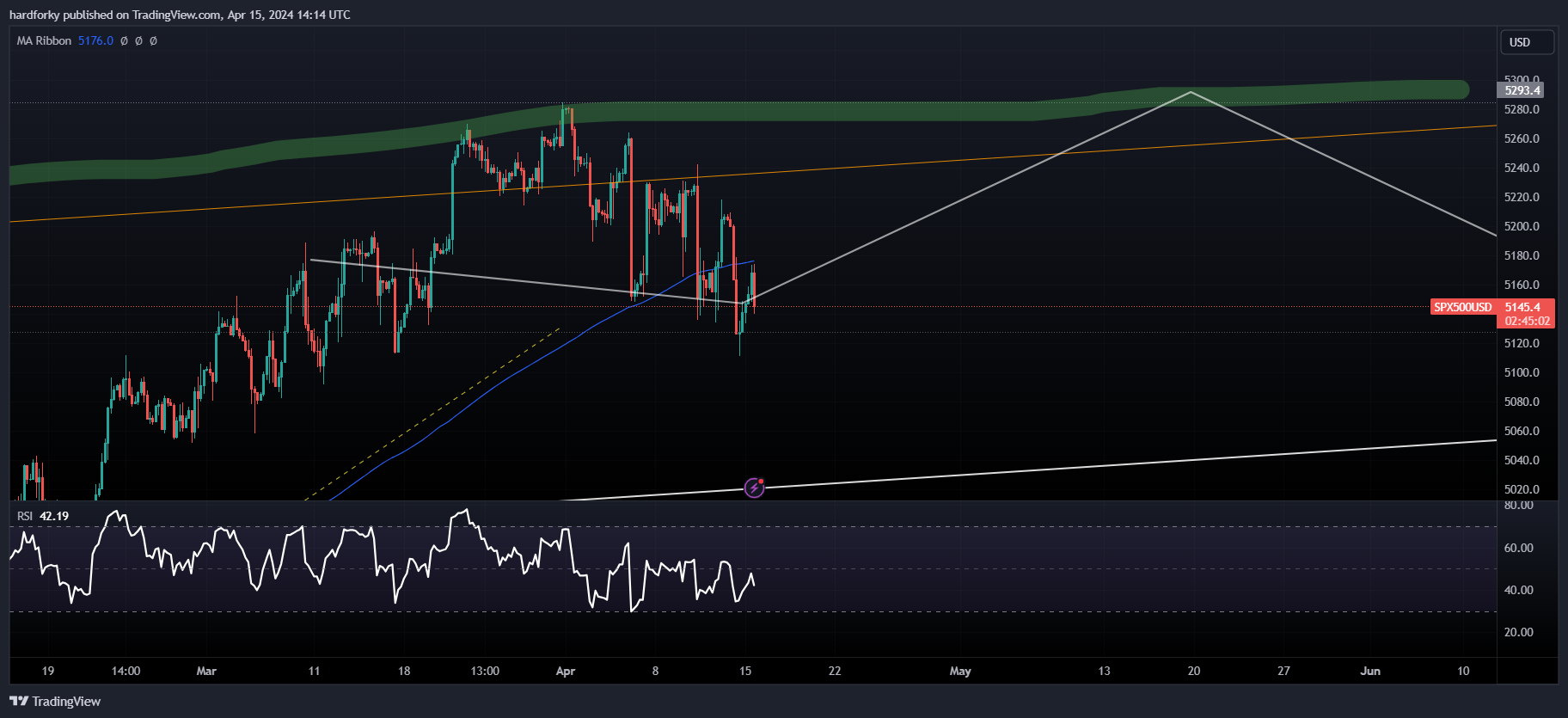Click the RSI 80.00 scale label

pos(1518,506)
